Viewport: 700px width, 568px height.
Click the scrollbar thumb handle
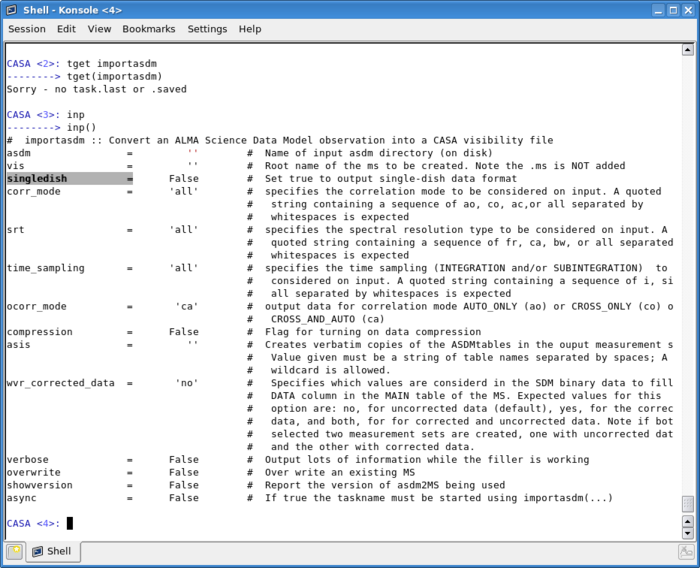tap(688, 504)
